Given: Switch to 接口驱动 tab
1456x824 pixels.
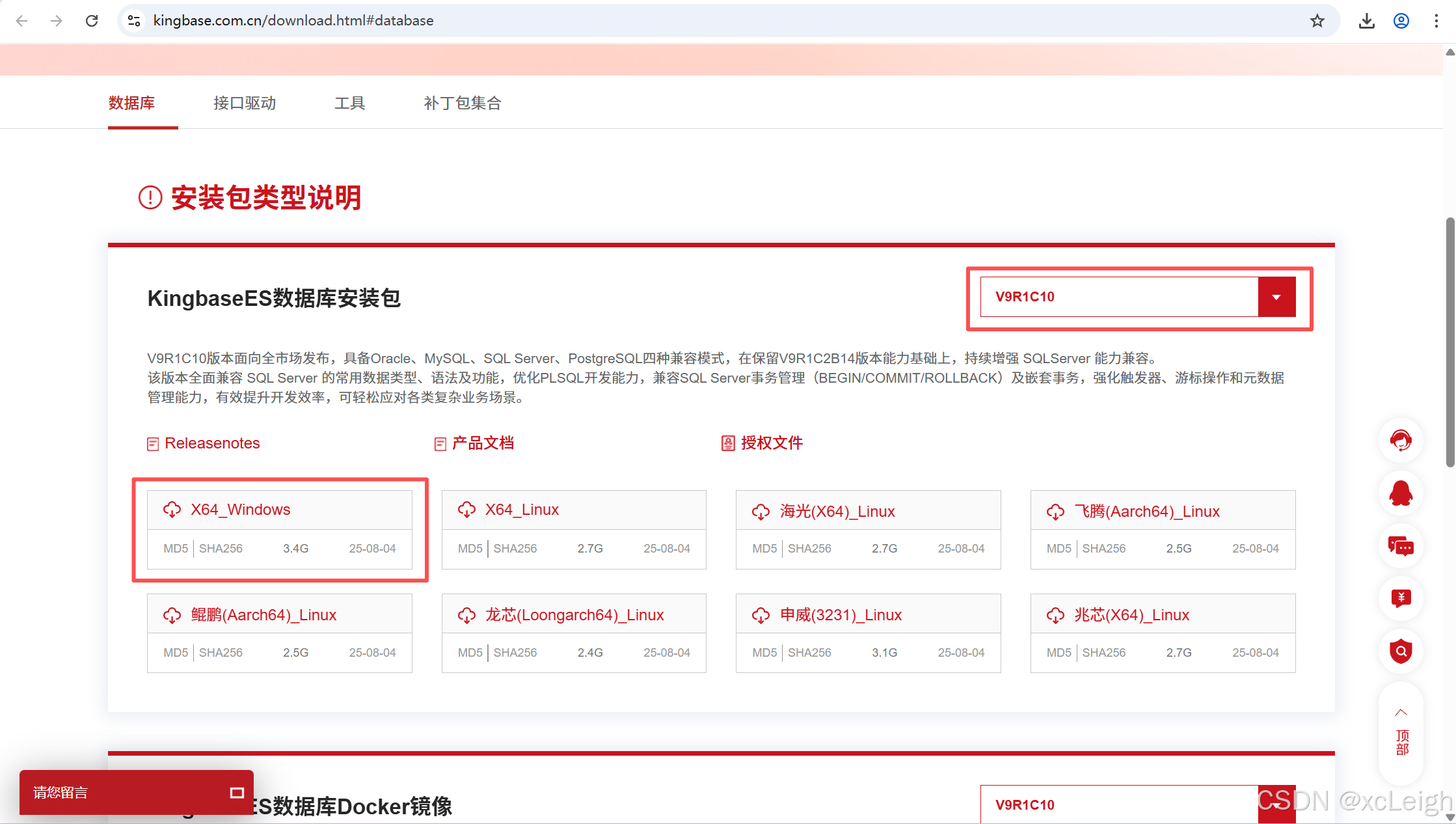Looking at the screenshot, I should coord(245,103).
